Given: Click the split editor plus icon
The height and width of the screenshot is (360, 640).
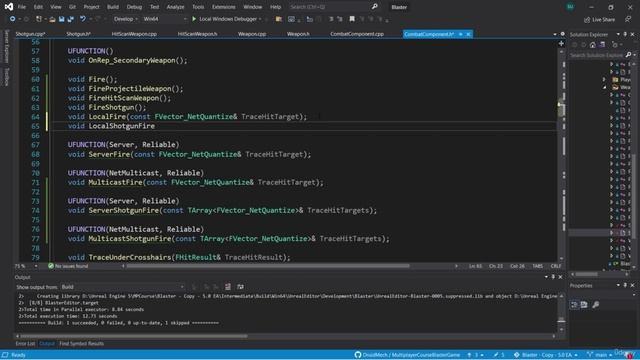Looking at the screenshot, I should [561, 43].
